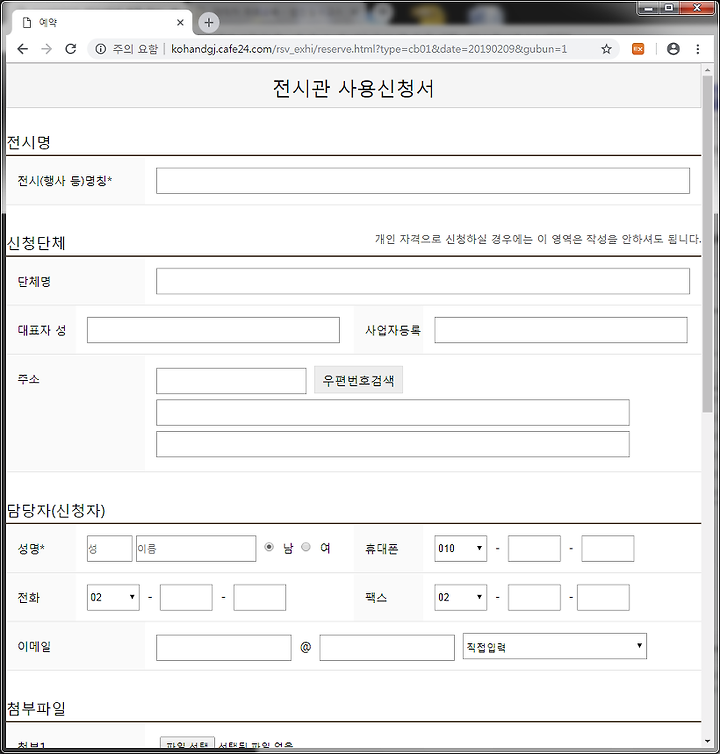
Task: Click the 이메일 domain field after @
Action: pyautogui.click(x=387, y=648)
